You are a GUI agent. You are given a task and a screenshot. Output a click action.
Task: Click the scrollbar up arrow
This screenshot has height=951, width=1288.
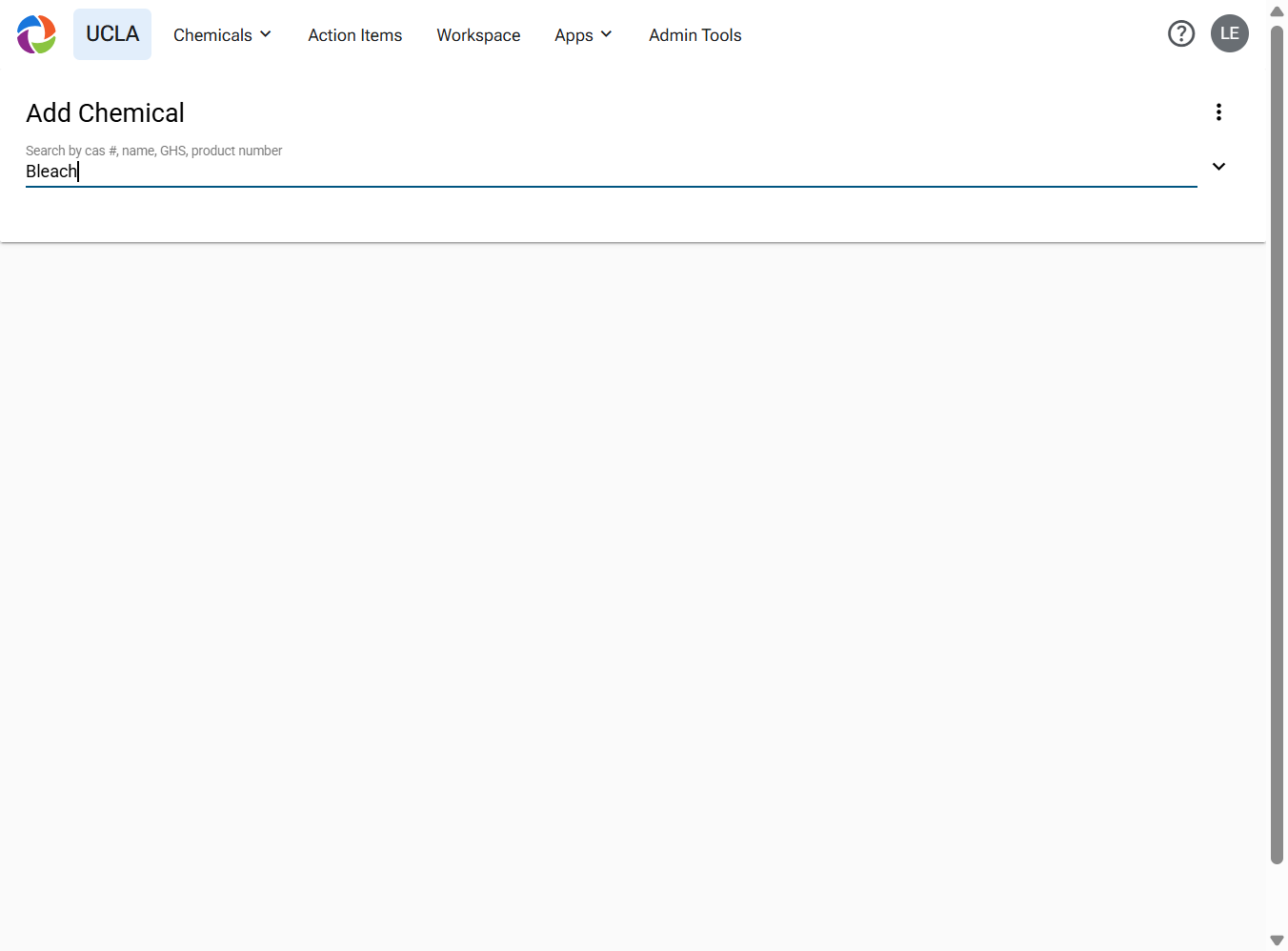tap(1277, 11)
